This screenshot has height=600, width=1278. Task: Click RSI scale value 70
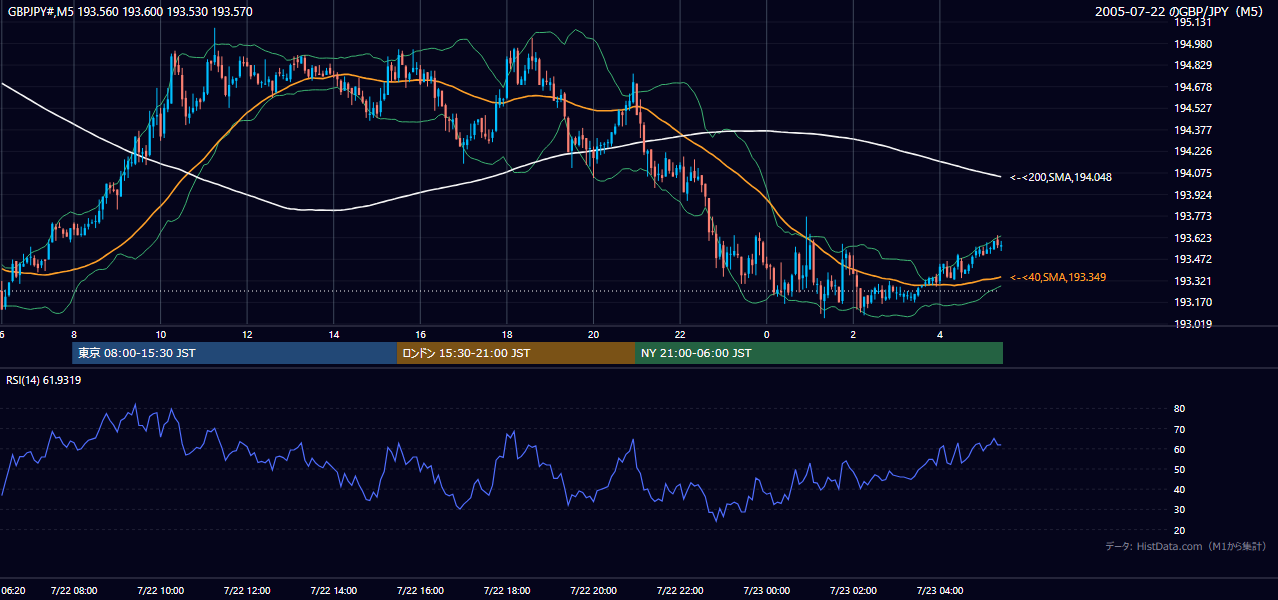[x=1180, y=429]
